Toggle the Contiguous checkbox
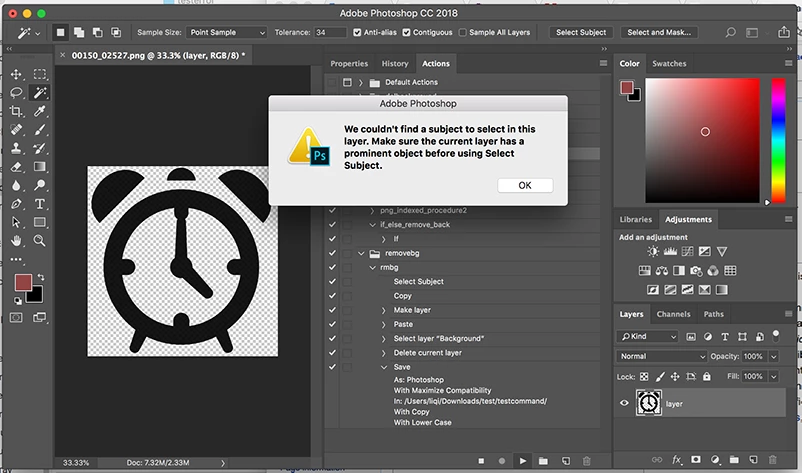The height and width of the screenshot is (473, 802). click(406, 32)
